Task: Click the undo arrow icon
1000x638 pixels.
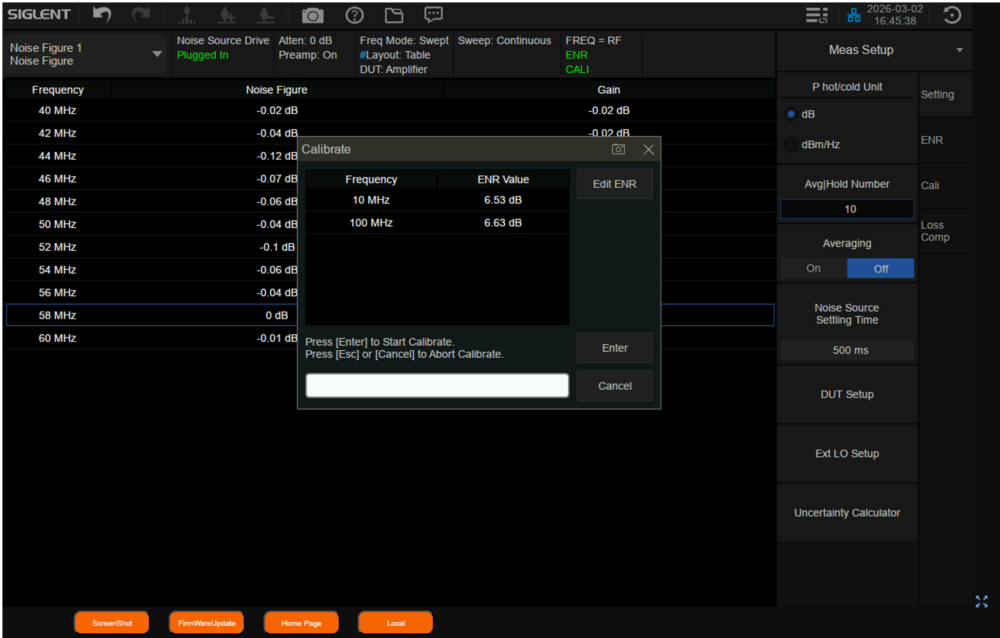Action: point(102,15)
